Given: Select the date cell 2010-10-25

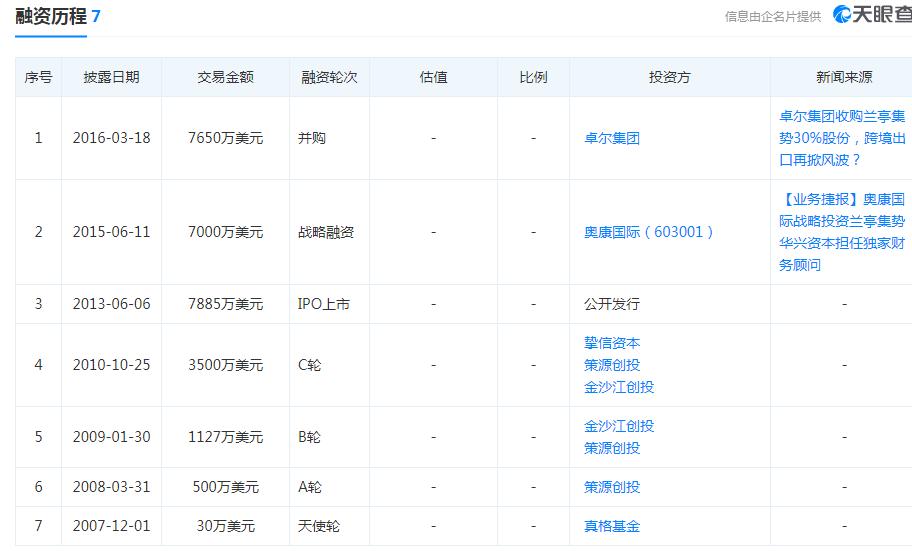Looking at the screenshot, I should [111, 365].
